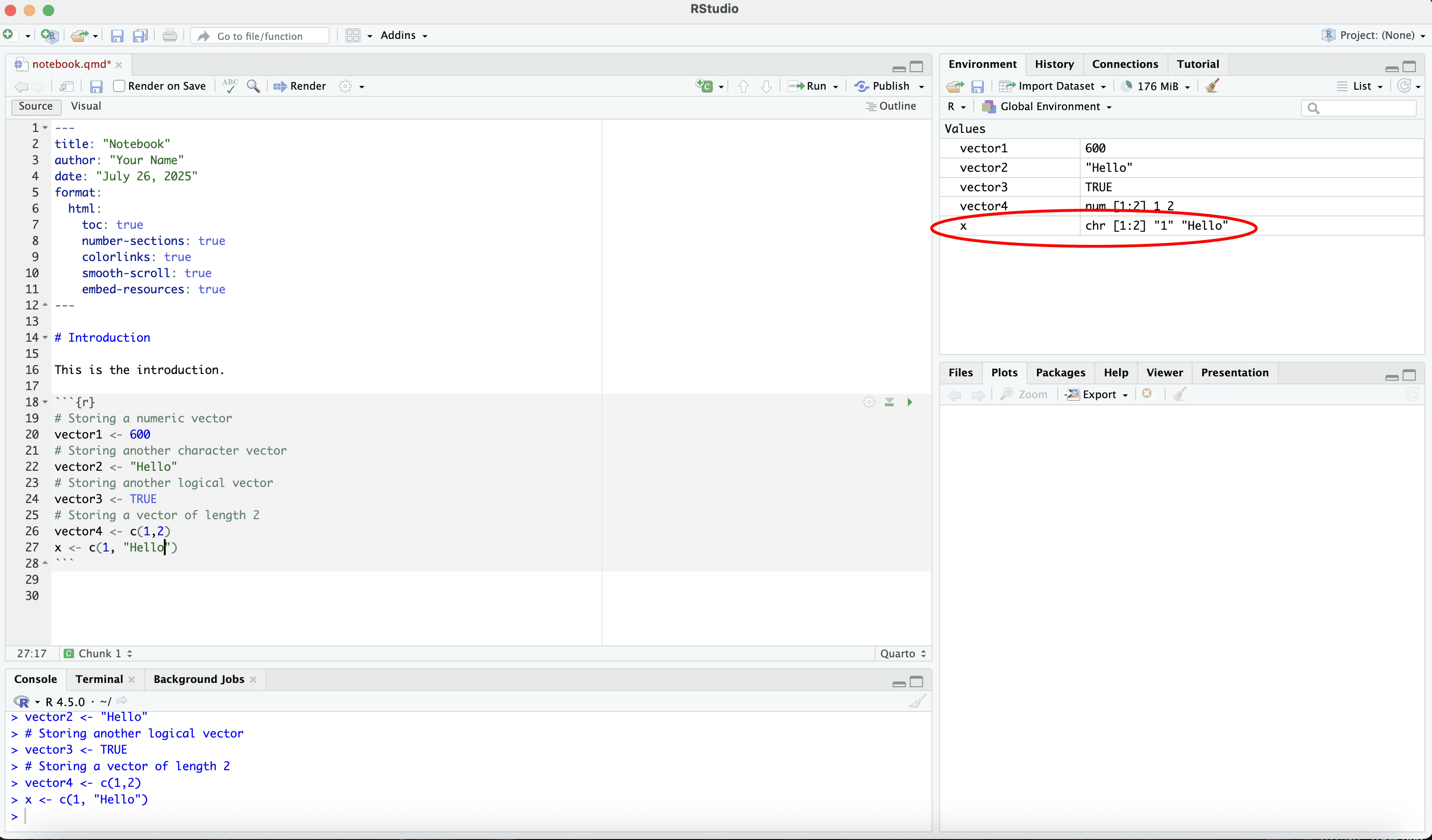Screen dimensions: 1432x840
Task: Toggle the document Outline pane
Action: (890, 106)
